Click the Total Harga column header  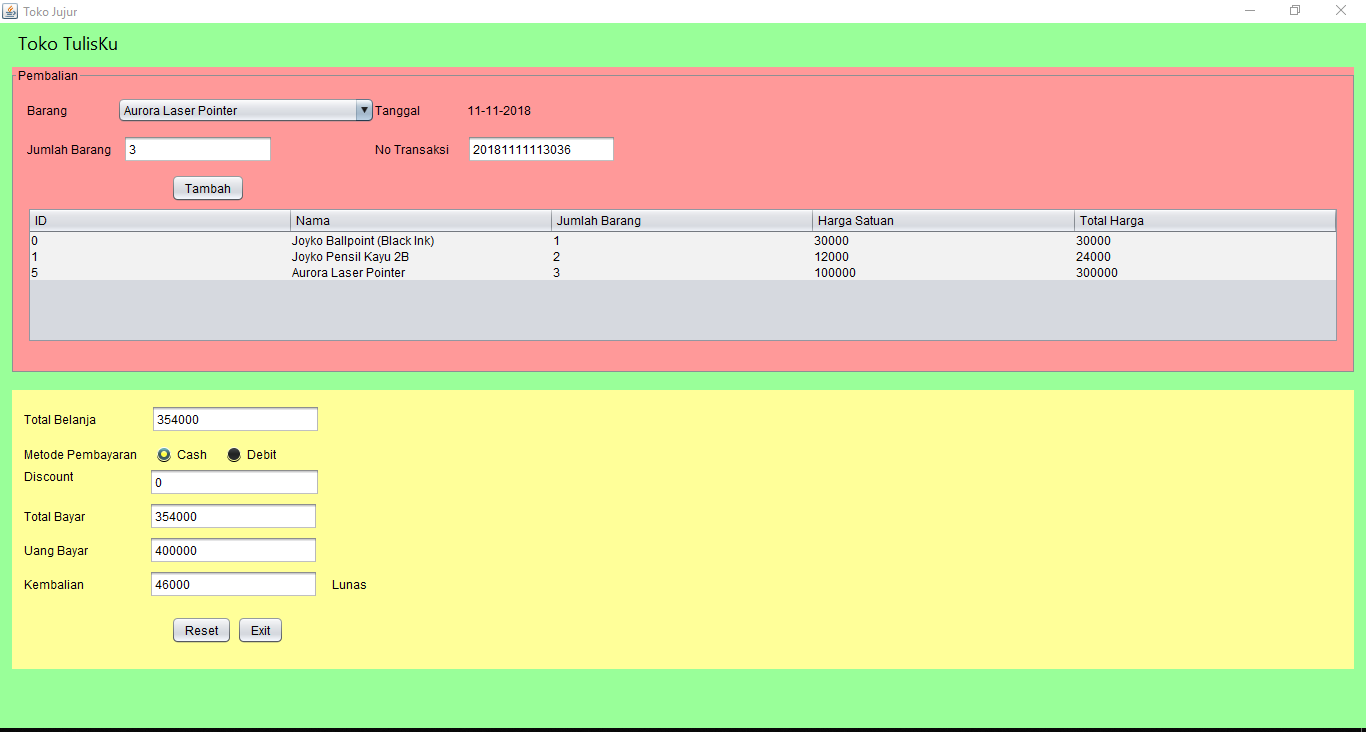pos(1205,221)
